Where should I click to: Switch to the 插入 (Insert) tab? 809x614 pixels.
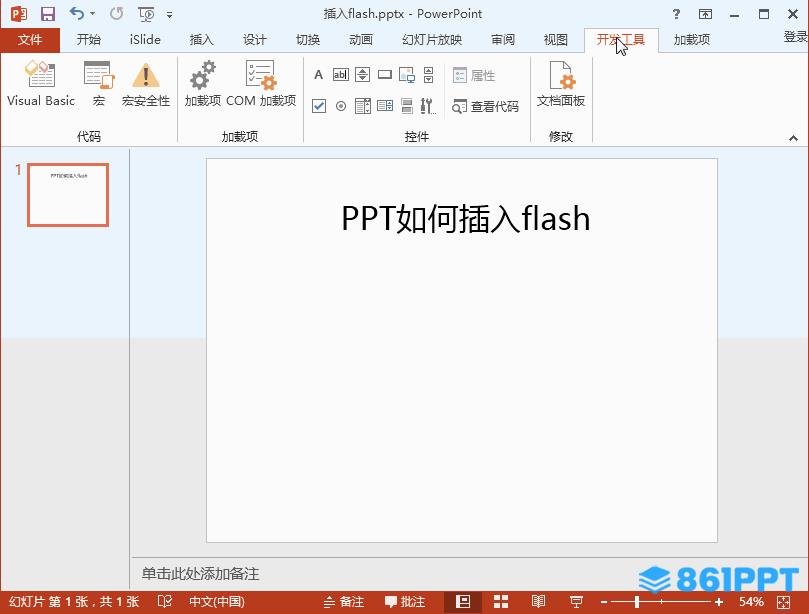[201, 40]
